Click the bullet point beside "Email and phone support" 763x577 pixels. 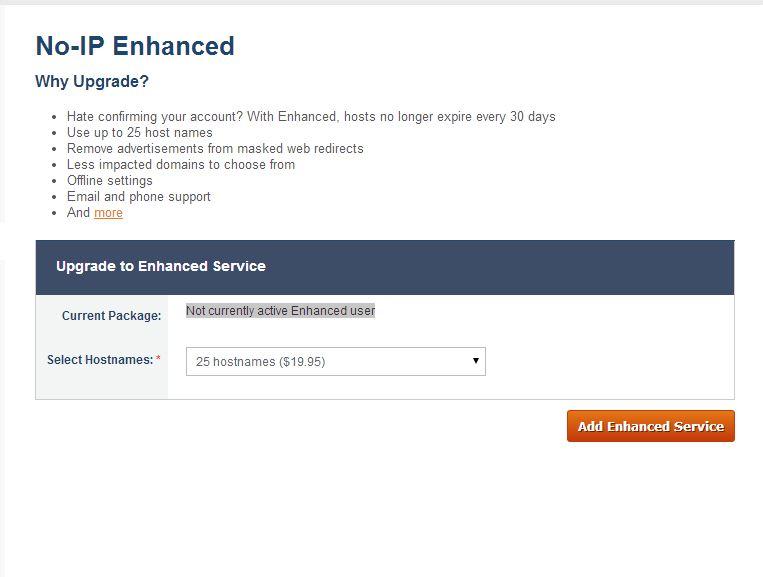pyautogui.click(x=55, y=198)
